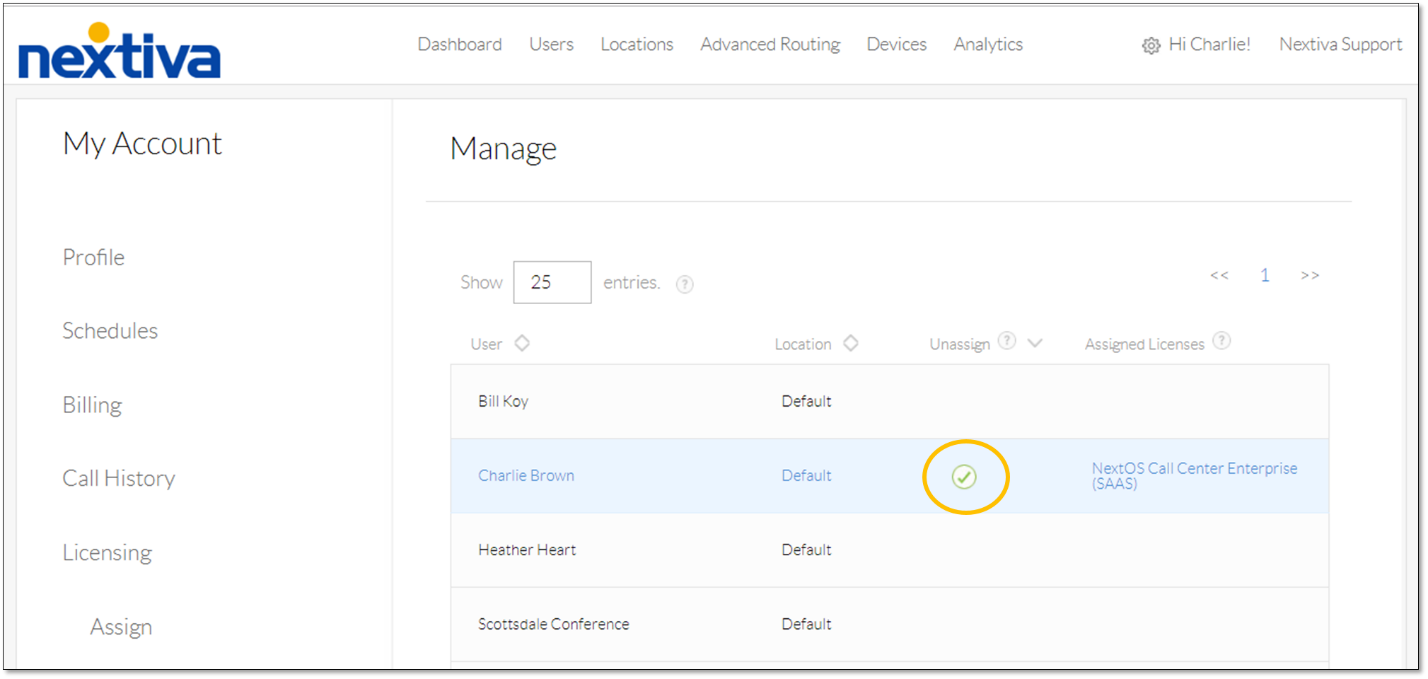Open the Locations menu
The width and height of the screenshot is (1428, 679).
coord(637,44)
